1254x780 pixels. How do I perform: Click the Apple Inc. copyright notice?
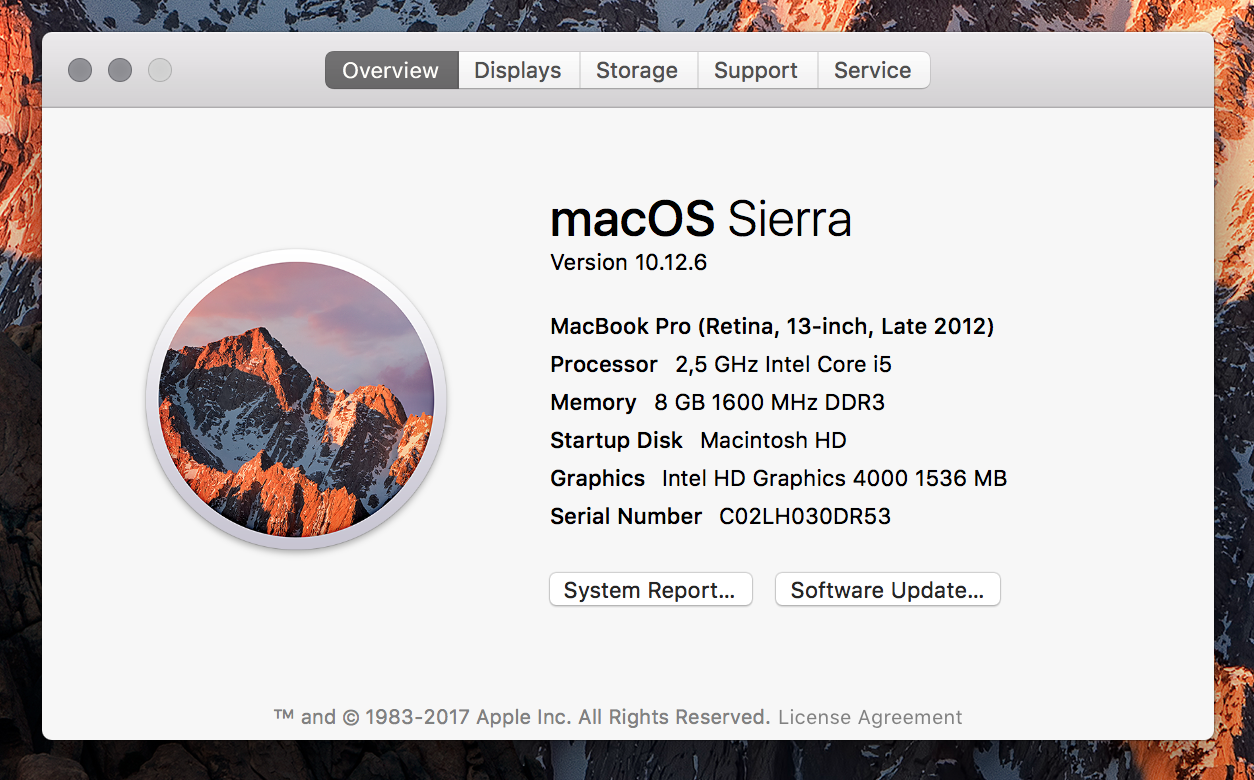(522, 717)
